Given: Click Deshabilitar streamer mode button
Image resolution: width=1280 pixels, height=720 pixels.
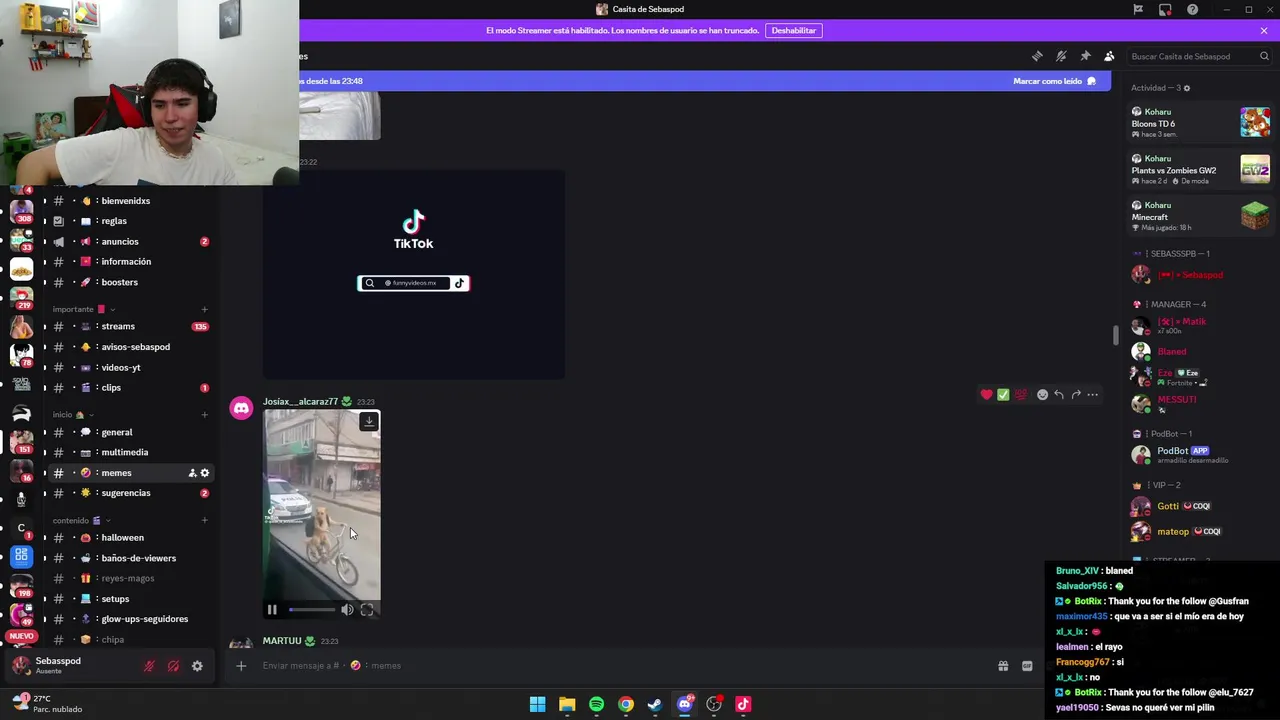Looking at the screenshot, I should coord(793,31).
